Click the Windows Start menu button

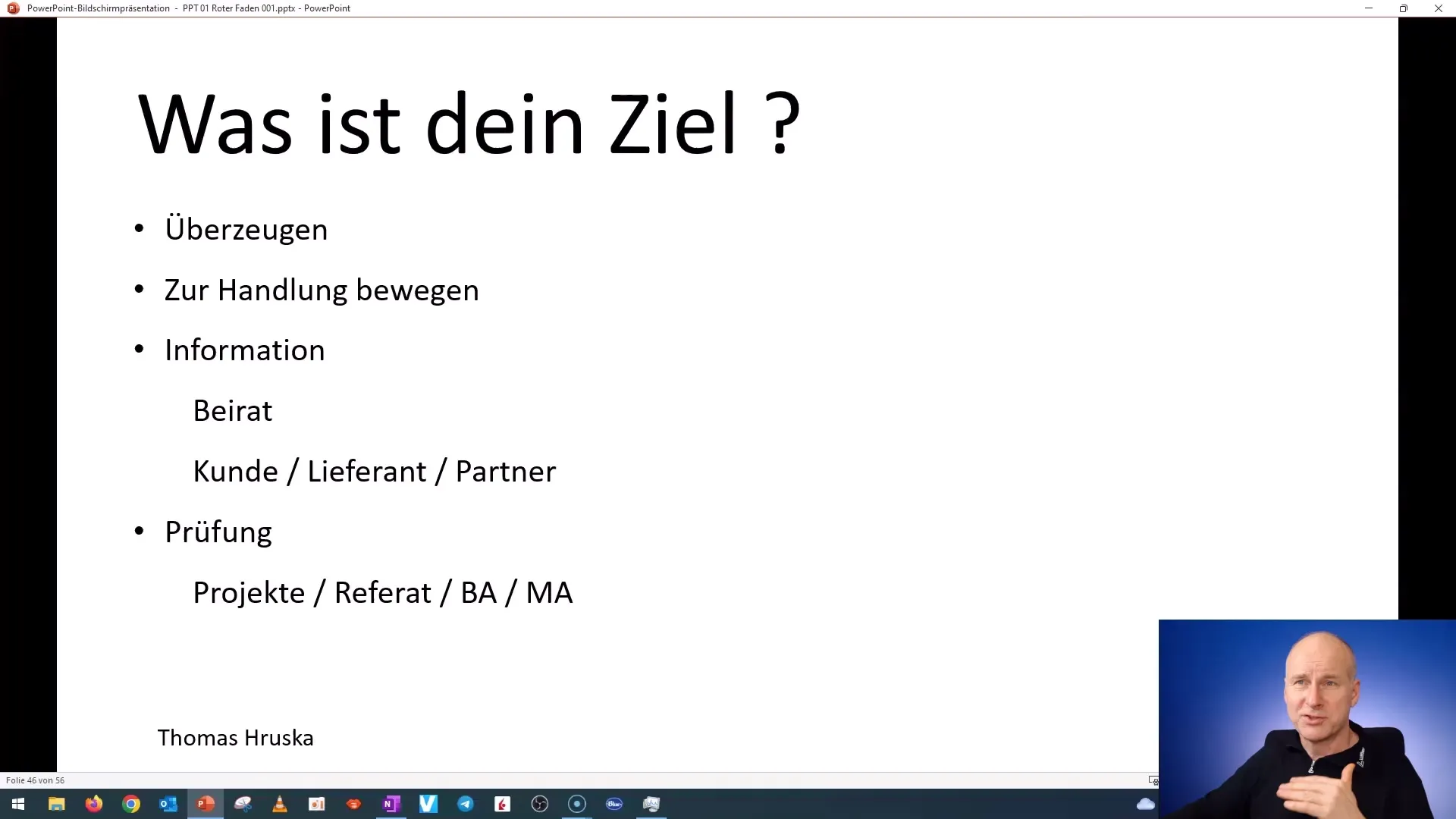pos(17,804)
